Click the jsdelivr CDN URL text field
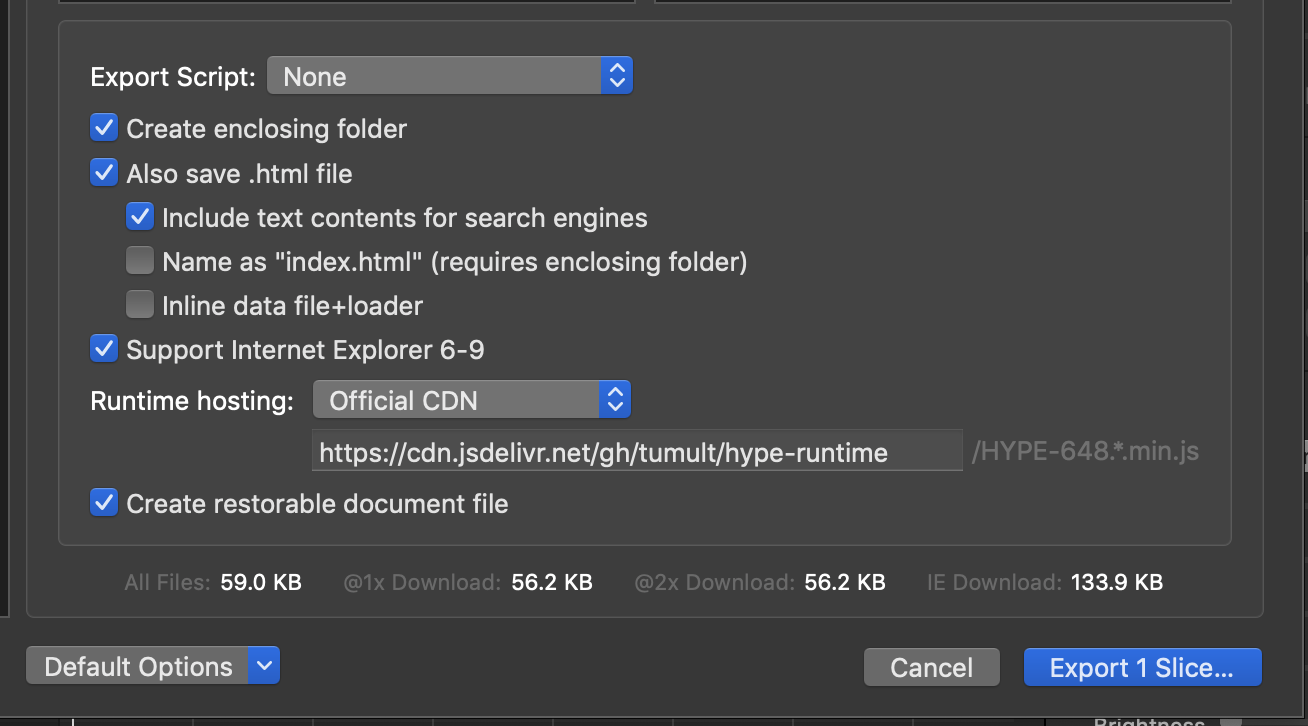The height and width of the screenshot is (726, 1308). [636, 452]
